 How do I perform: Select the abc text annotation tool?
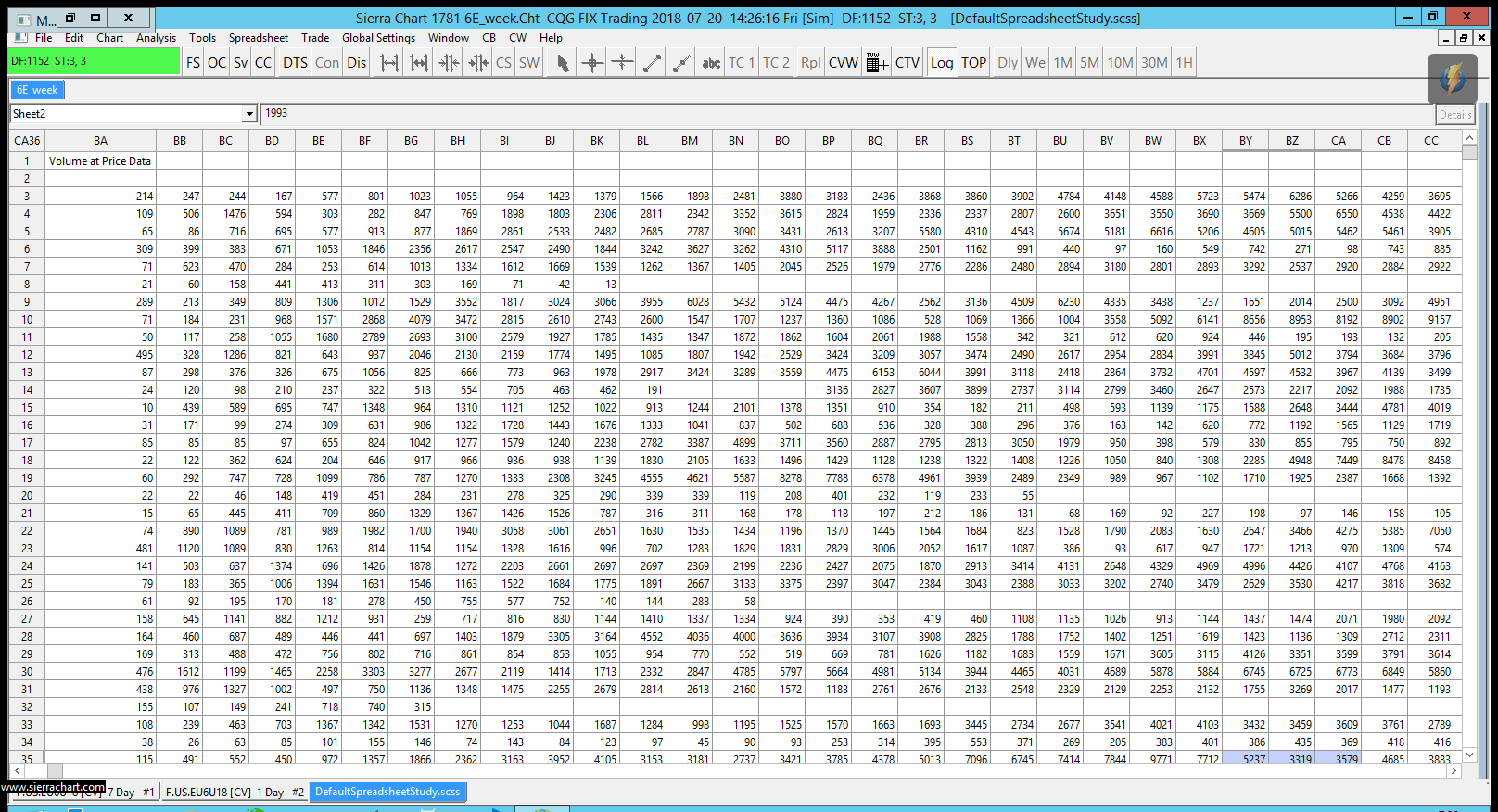tap(711, 63)
